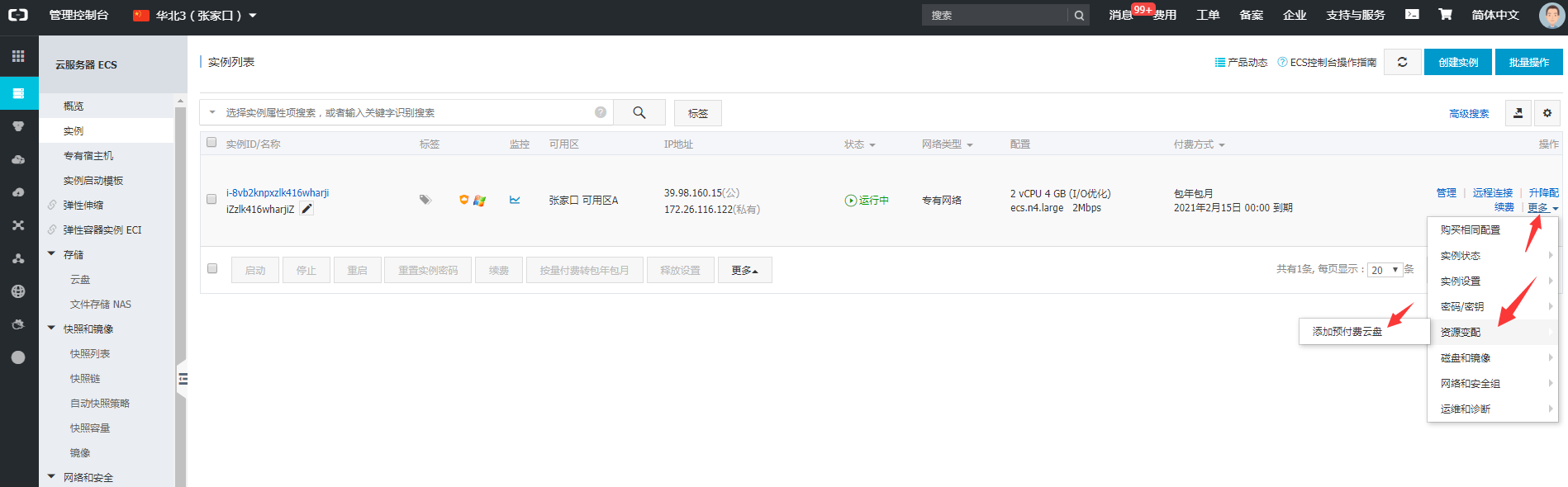Click the search magnifier button

[x=639, y=112]
